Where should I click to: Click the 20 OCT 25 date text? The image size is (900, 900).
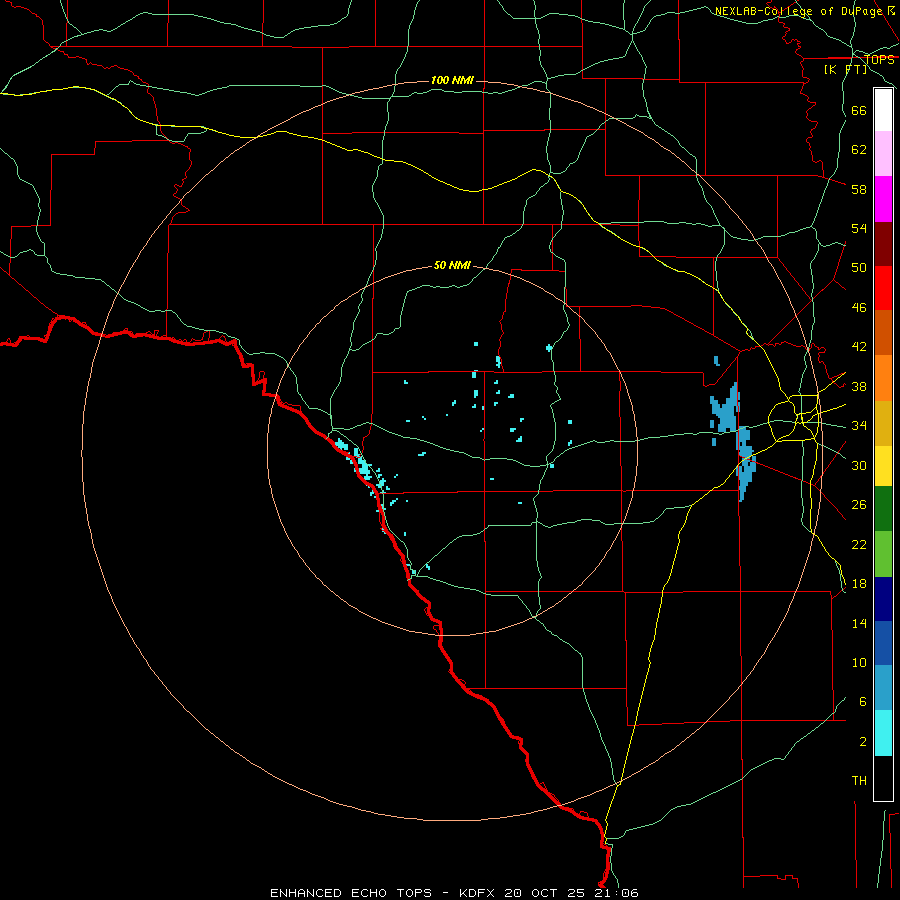point(546,893)
